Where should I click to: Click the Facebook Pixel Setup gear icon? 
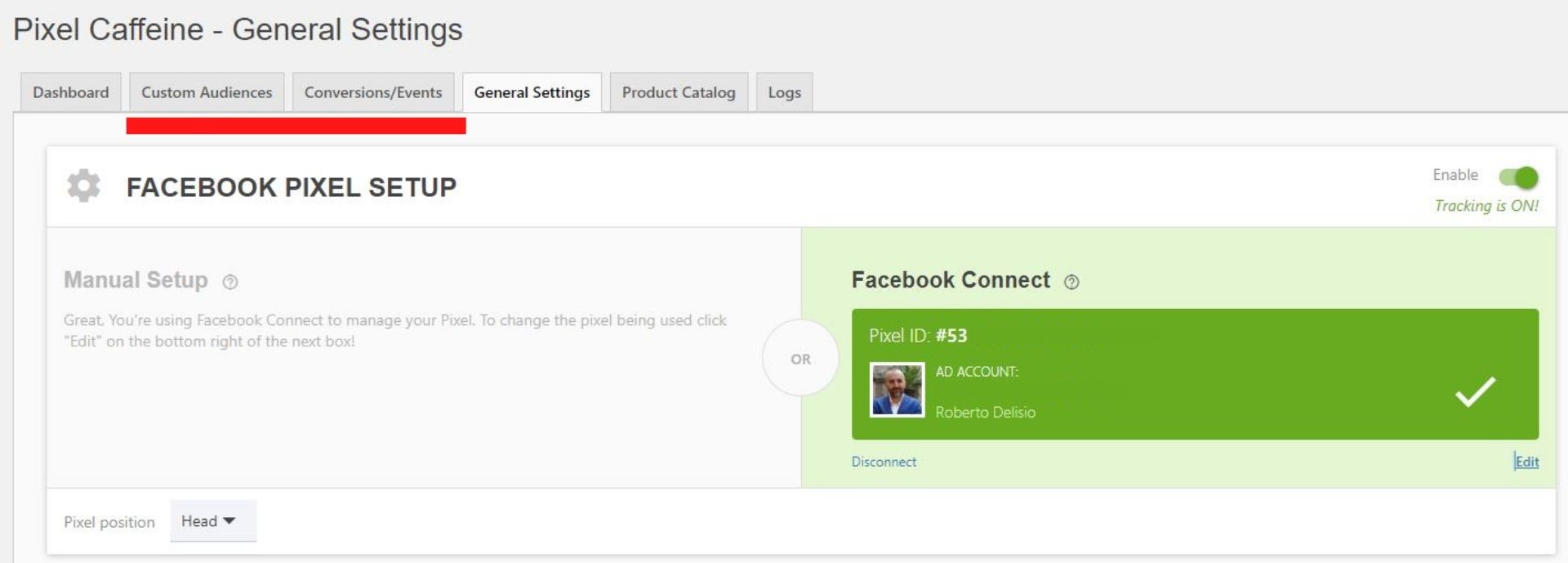coord(83,185)
